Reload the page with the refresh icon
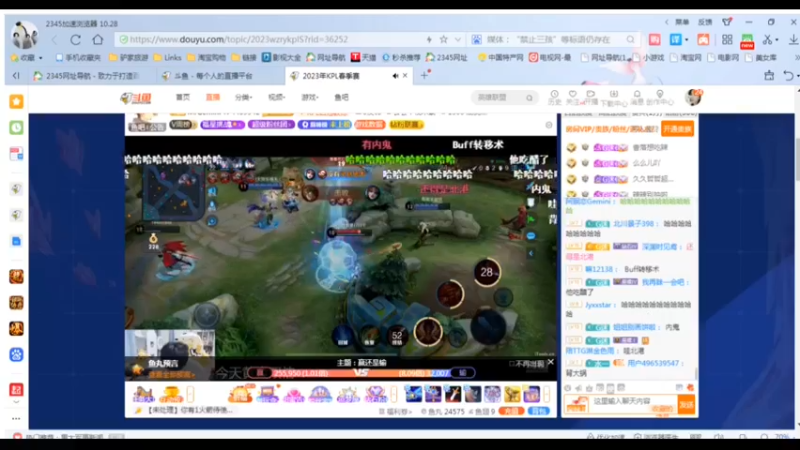 point(76,39)
